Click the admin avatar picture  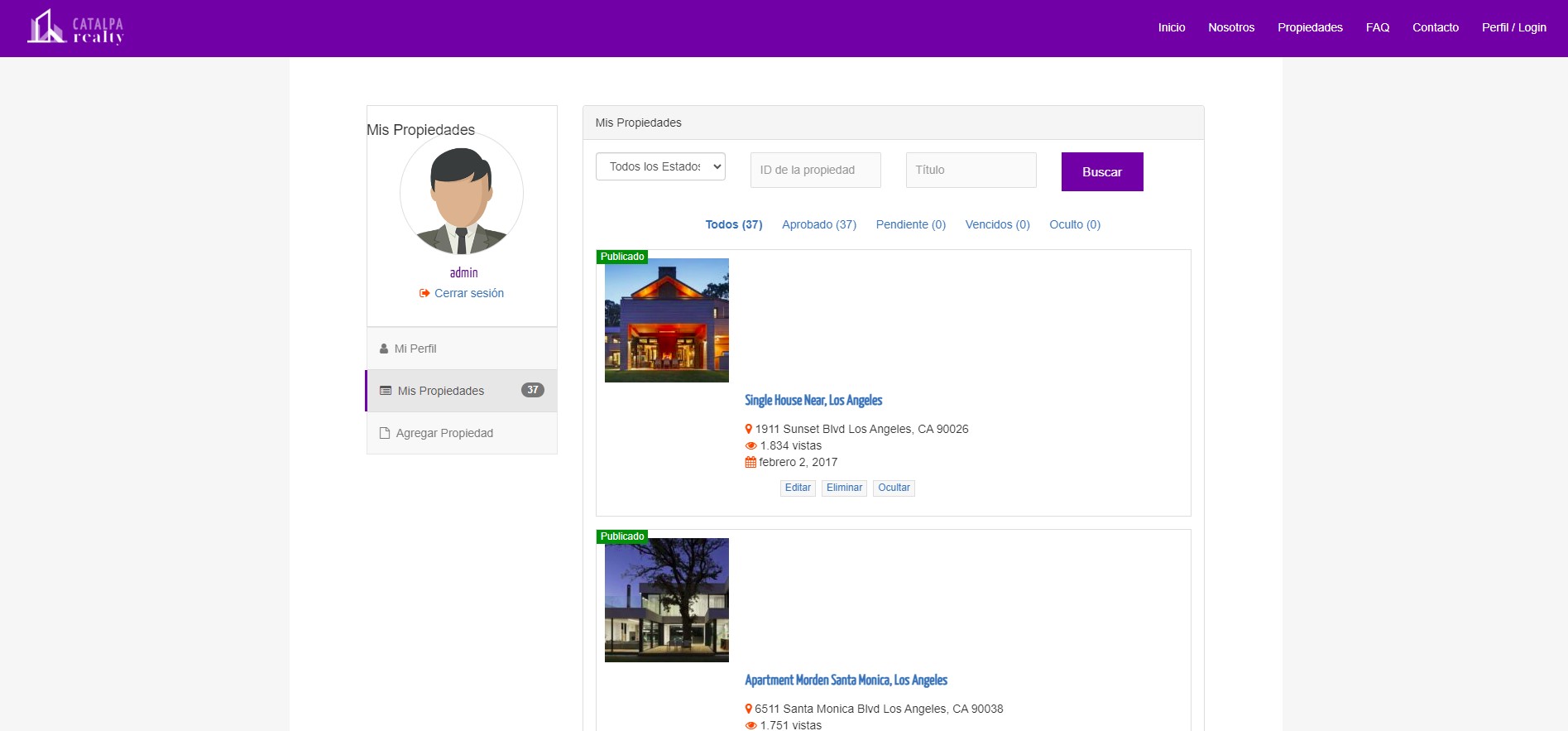[462, 193]
